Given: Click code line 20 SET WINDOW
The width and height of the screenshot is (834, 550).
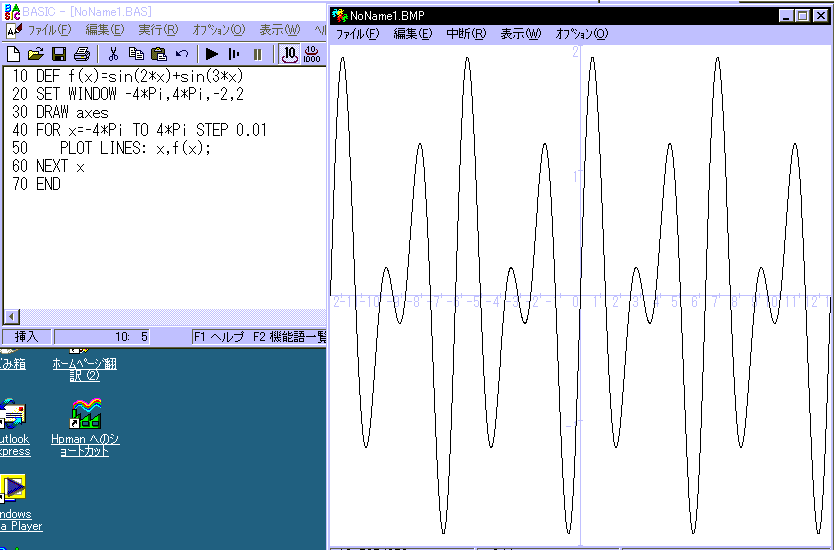Looking at the screenshot, I should pos(128,94).
